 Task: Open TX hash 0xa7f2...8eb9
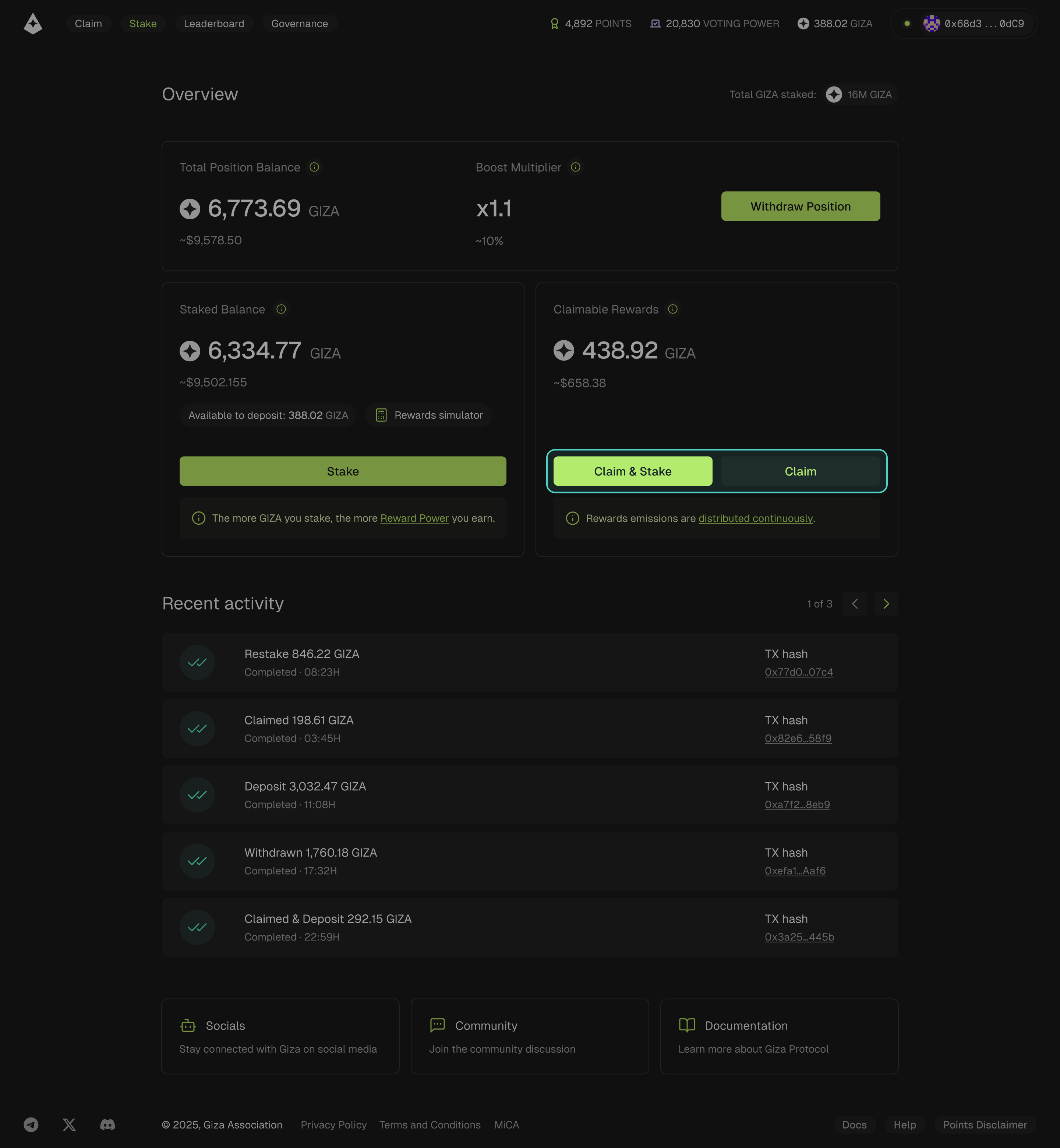tap(797, 804)
